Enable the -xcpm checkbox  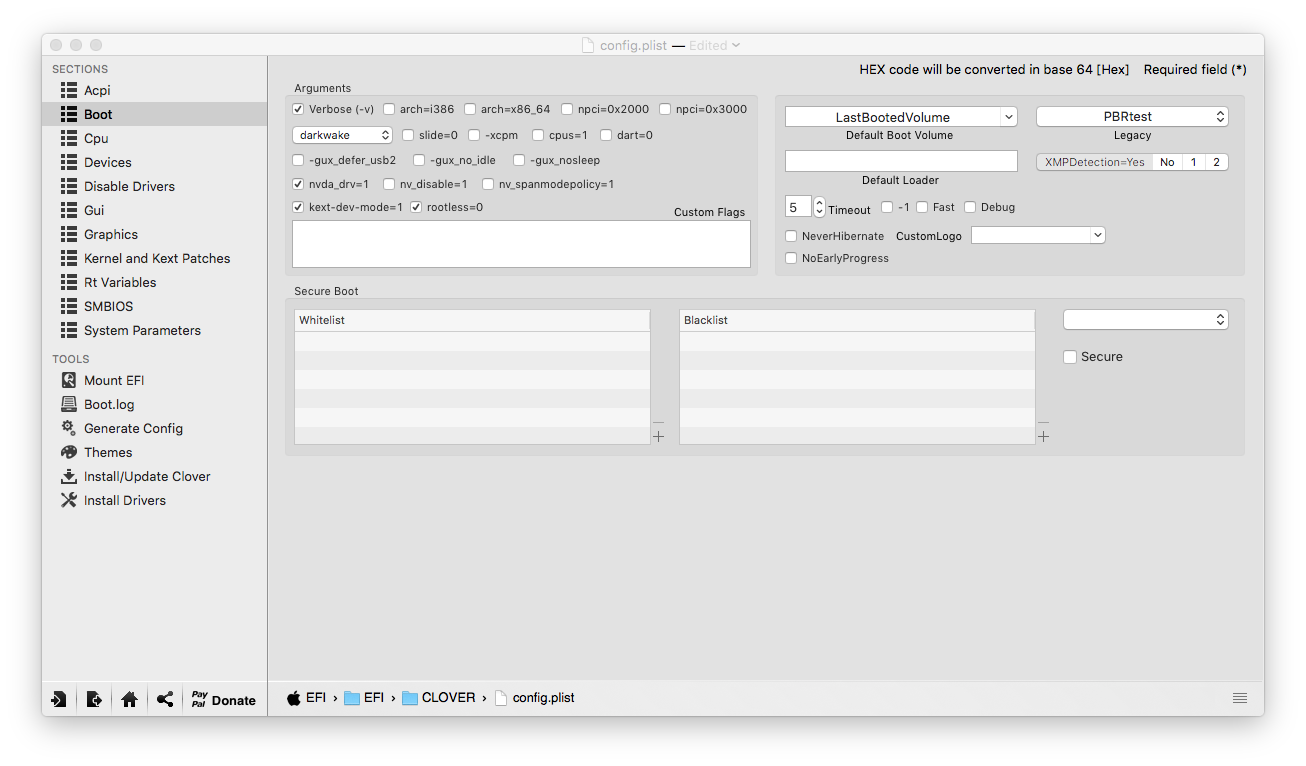point(474,135)
